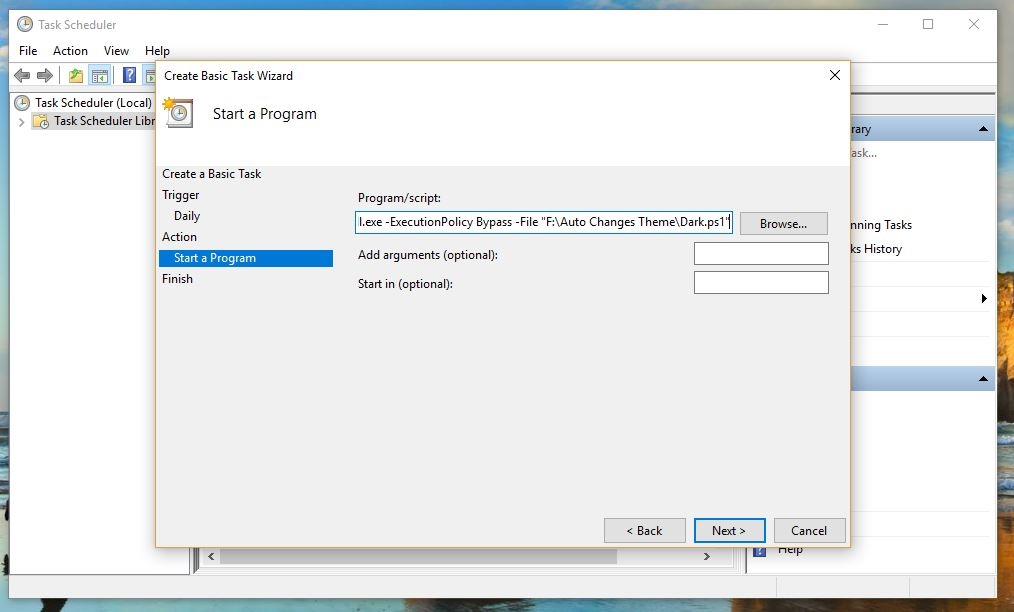Image resolution: width=1014 pixels, height=612 pixels.
Task: Minimize the Task Scheduler window
Action: pyautogui.click(x=883, y=24)
